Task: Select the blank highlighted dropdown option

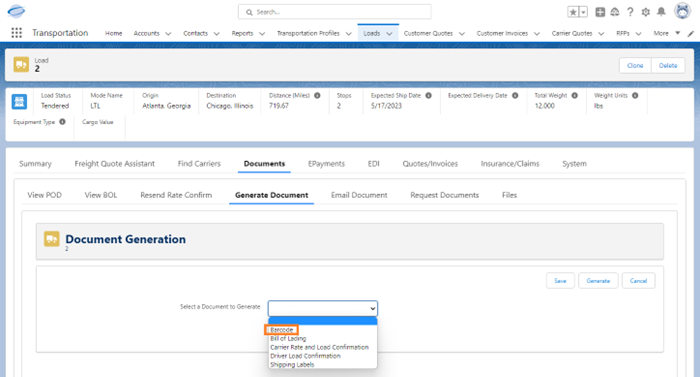Action: pos(323,321)
